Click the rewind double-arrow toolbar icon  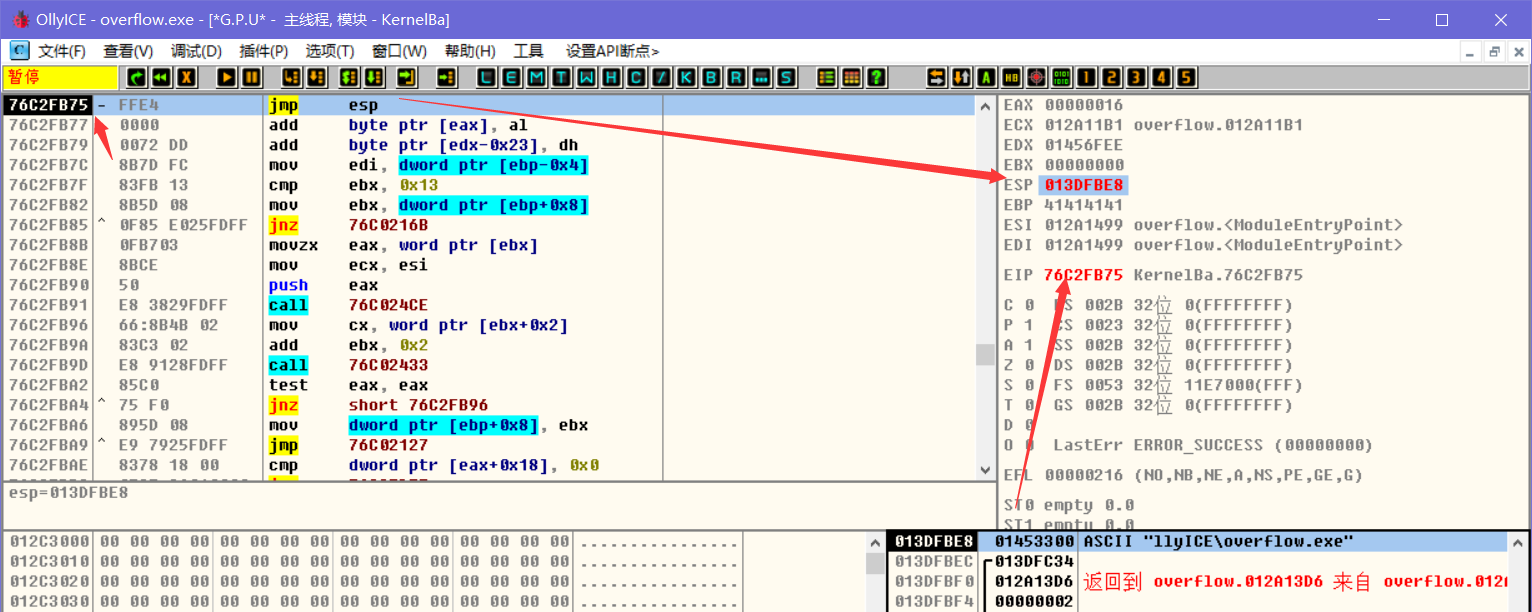[160, 77]
